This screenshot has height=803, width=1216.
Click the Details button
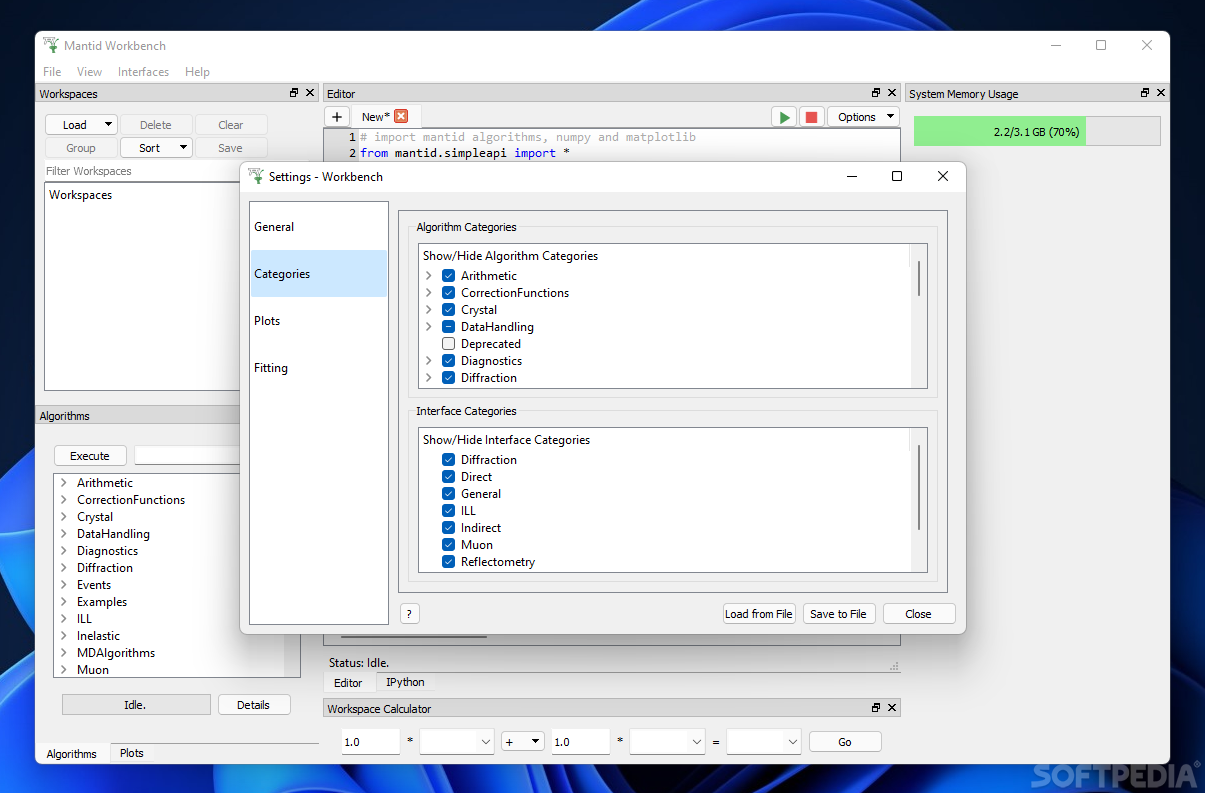click(x=254, y=705)
